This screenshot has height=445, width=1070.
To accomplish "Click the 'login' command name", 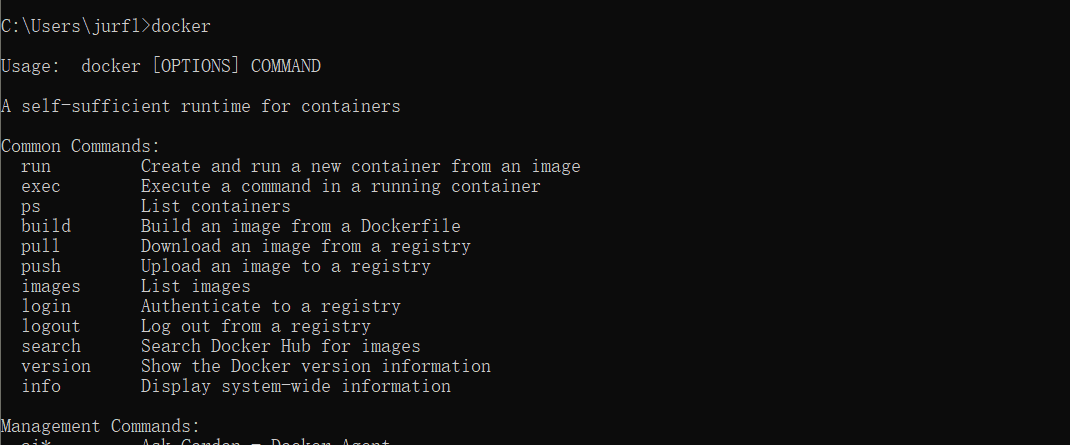I will 46,306.
